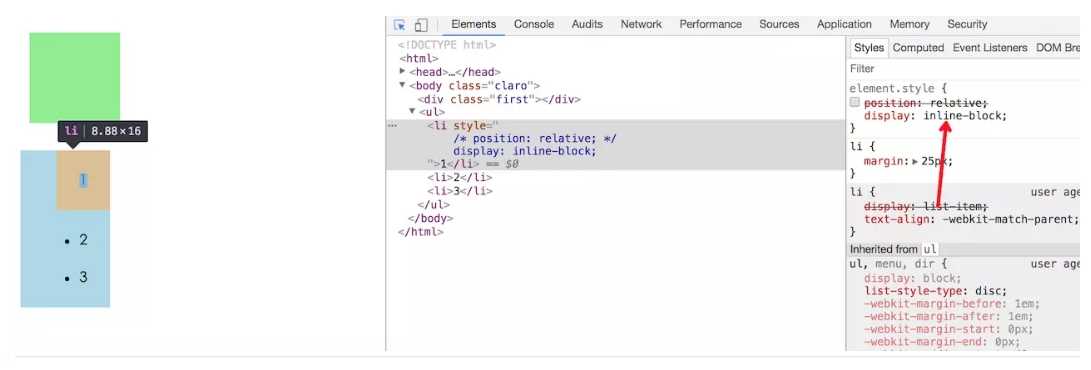
Task: Expand the head element node
Action: [402, 72]
